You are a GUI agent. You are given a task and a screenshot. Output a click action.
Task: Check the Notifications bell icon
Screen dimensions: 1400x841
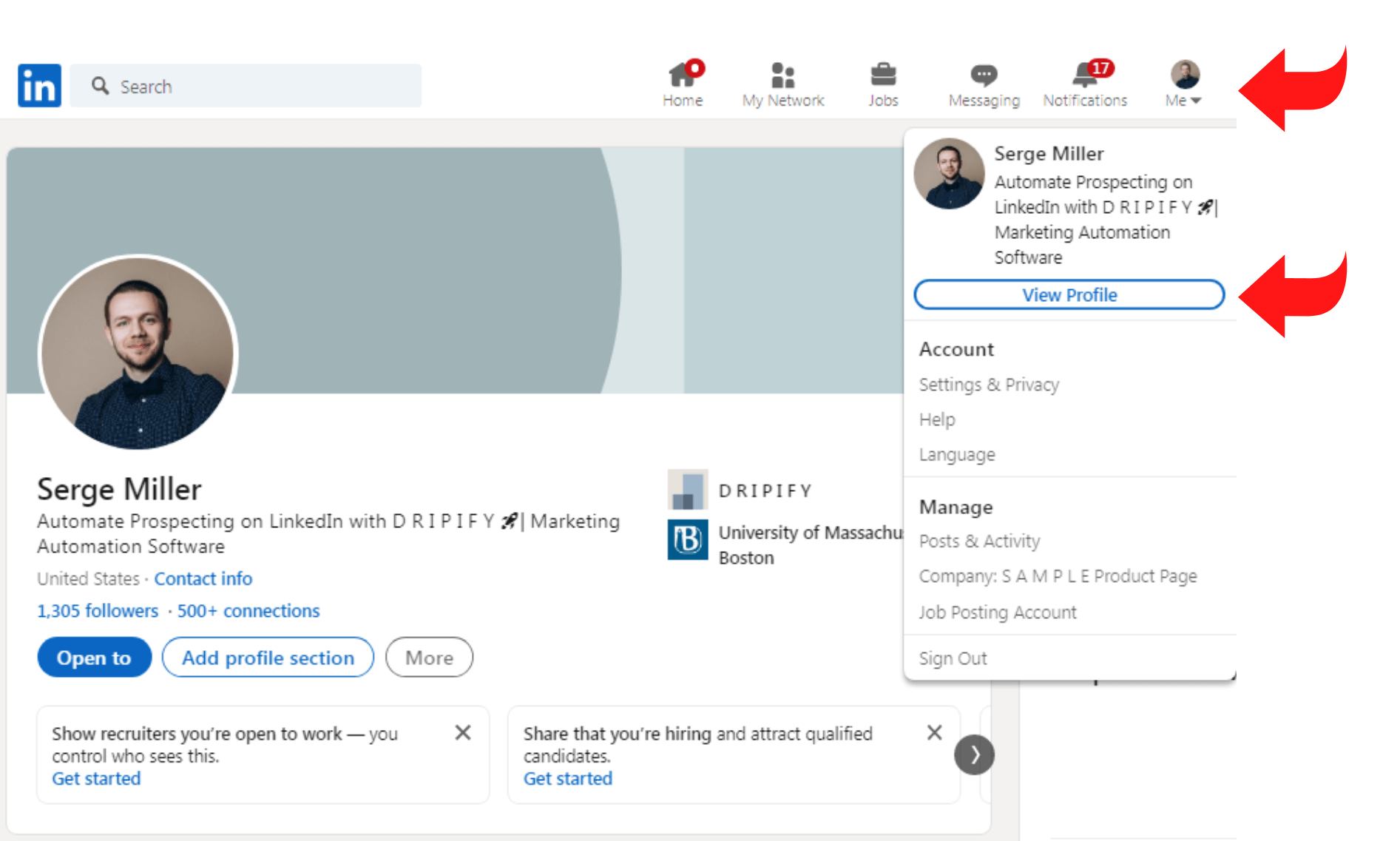(x=1085, y=76)
